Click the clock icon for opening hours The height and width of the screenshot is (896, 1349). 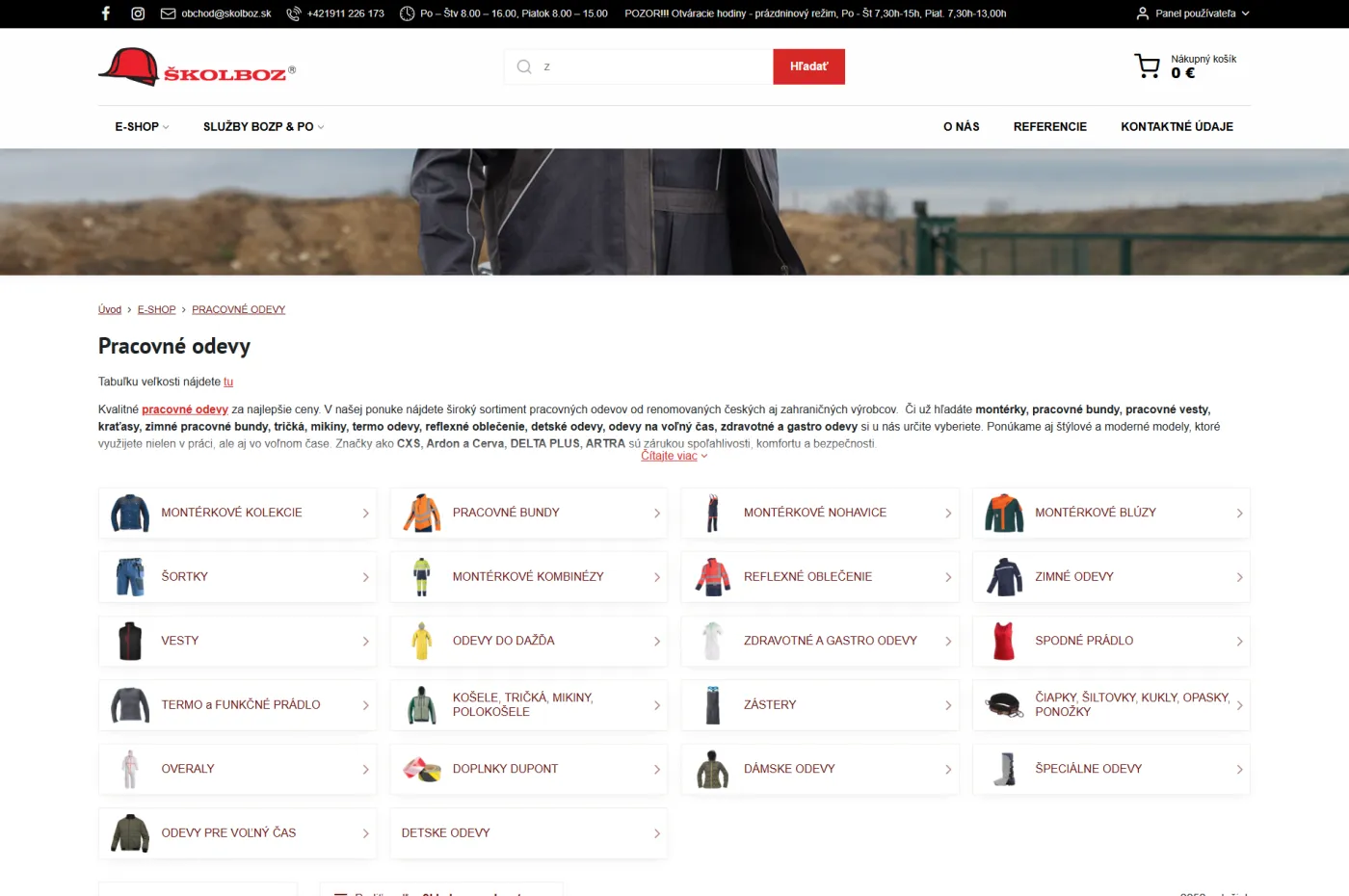[408, 13]
